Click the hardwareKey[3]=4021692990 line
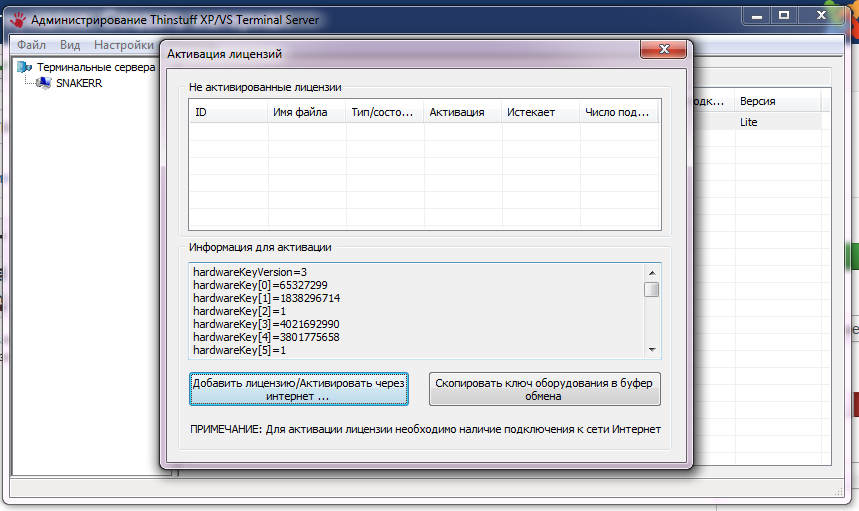Screen dimensions: 859x511 click(x=266, y=324)
